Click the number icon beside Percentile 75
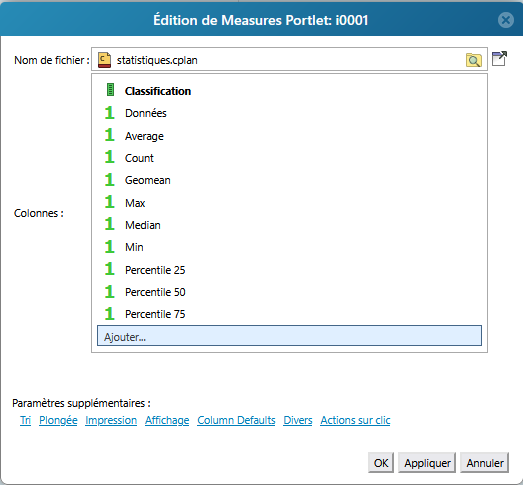The image size is (523, 485). point(109,314)
